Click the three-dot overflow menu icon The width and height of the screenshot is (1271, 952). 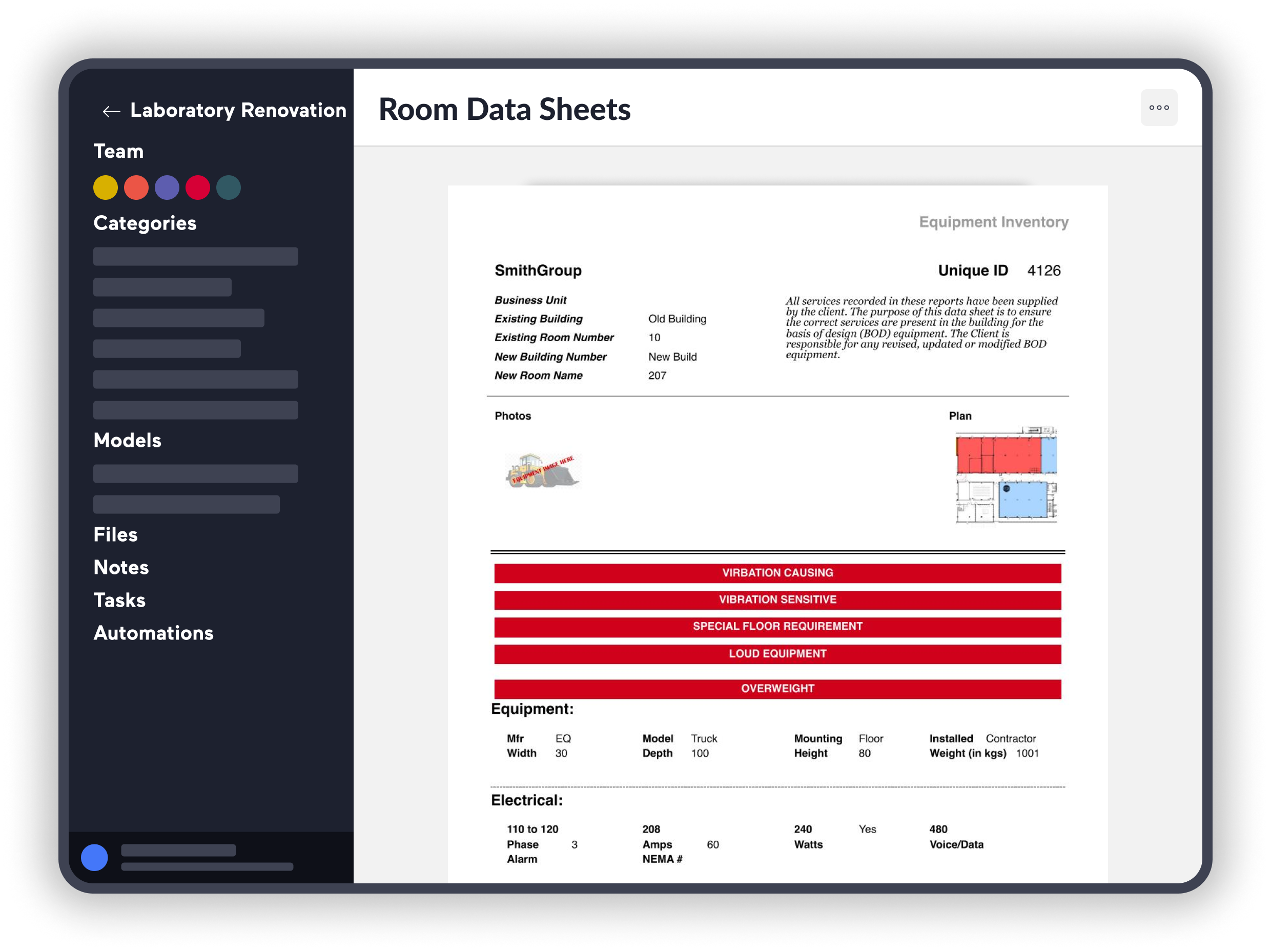(1159, 108)
